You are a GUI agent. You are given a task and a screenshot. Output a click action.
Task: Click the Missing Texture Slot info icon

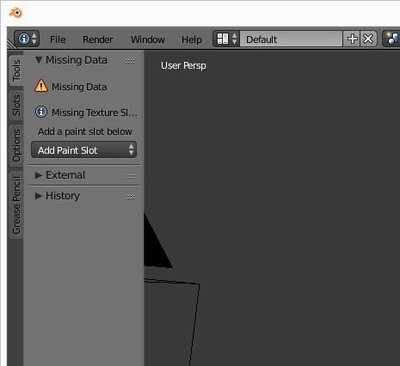pos(41,112)
